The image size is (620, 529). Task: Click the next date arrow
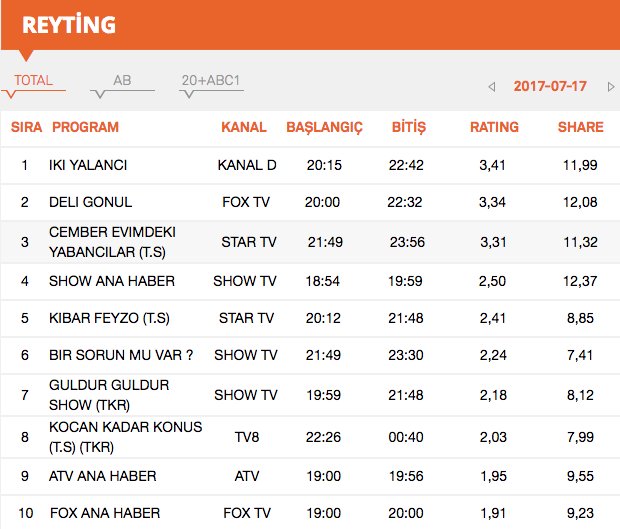[x=611, y=87]
